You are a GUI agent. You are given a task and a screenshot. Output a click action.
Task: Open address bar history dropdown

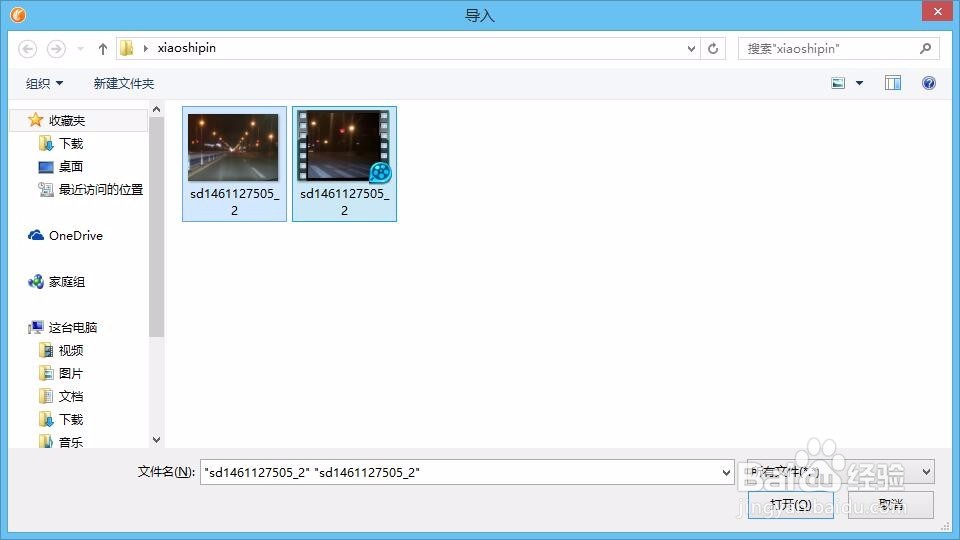(x=691, y=48)
